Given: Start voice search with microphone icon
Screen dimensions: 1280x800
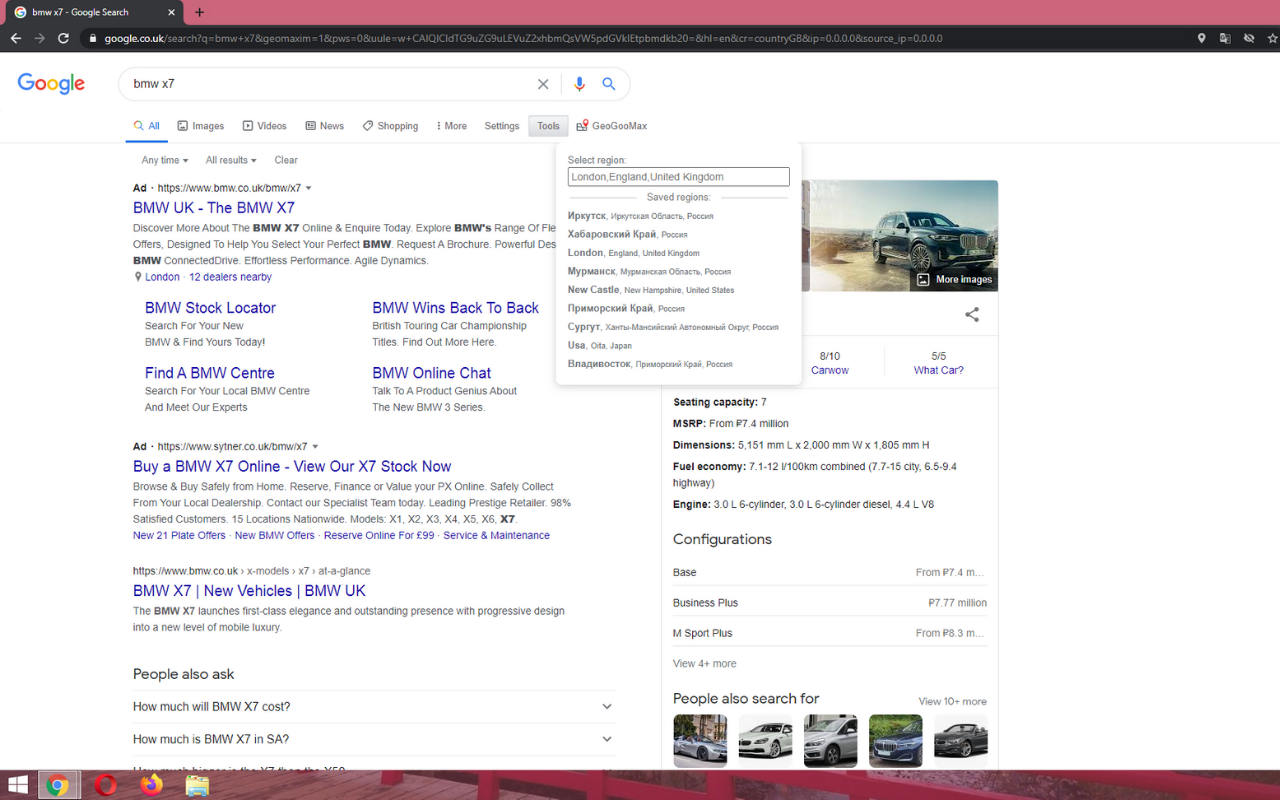Looking at the screenshot, I should coord(579,84).
